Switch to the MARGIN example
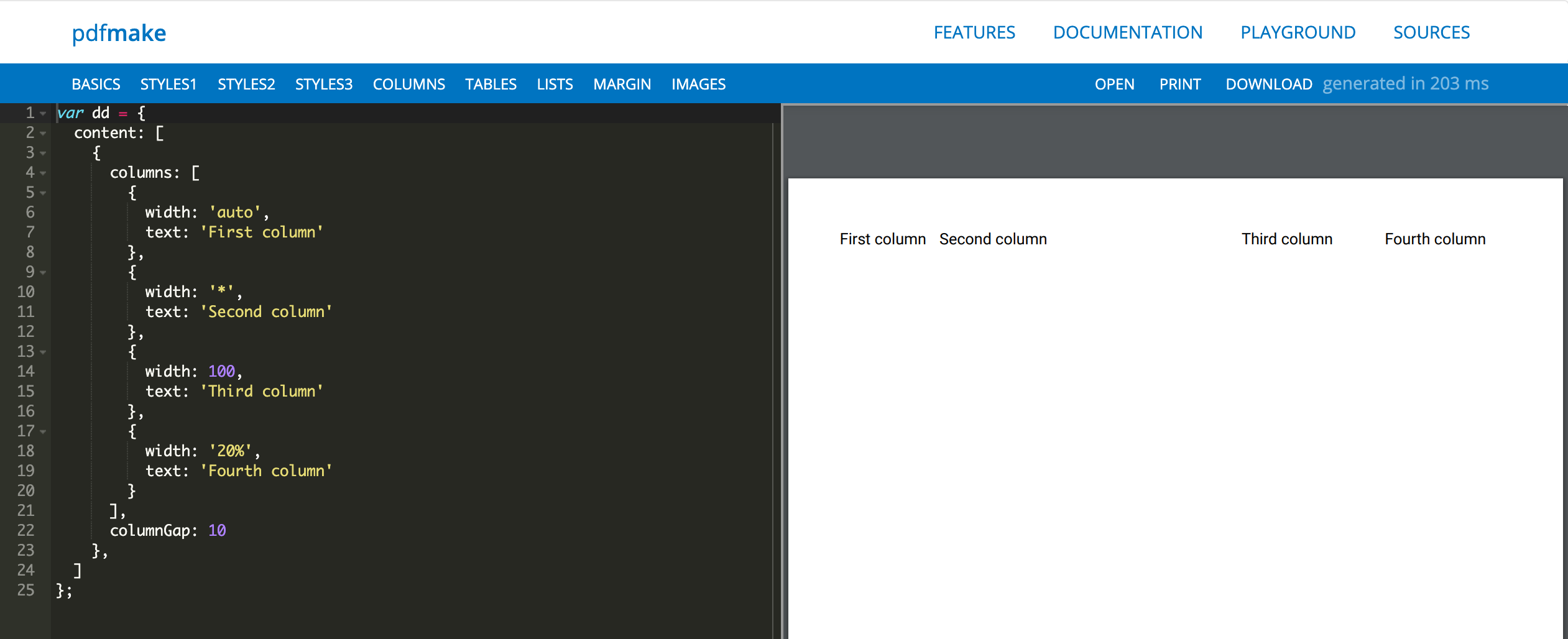 tap(622, 84)
